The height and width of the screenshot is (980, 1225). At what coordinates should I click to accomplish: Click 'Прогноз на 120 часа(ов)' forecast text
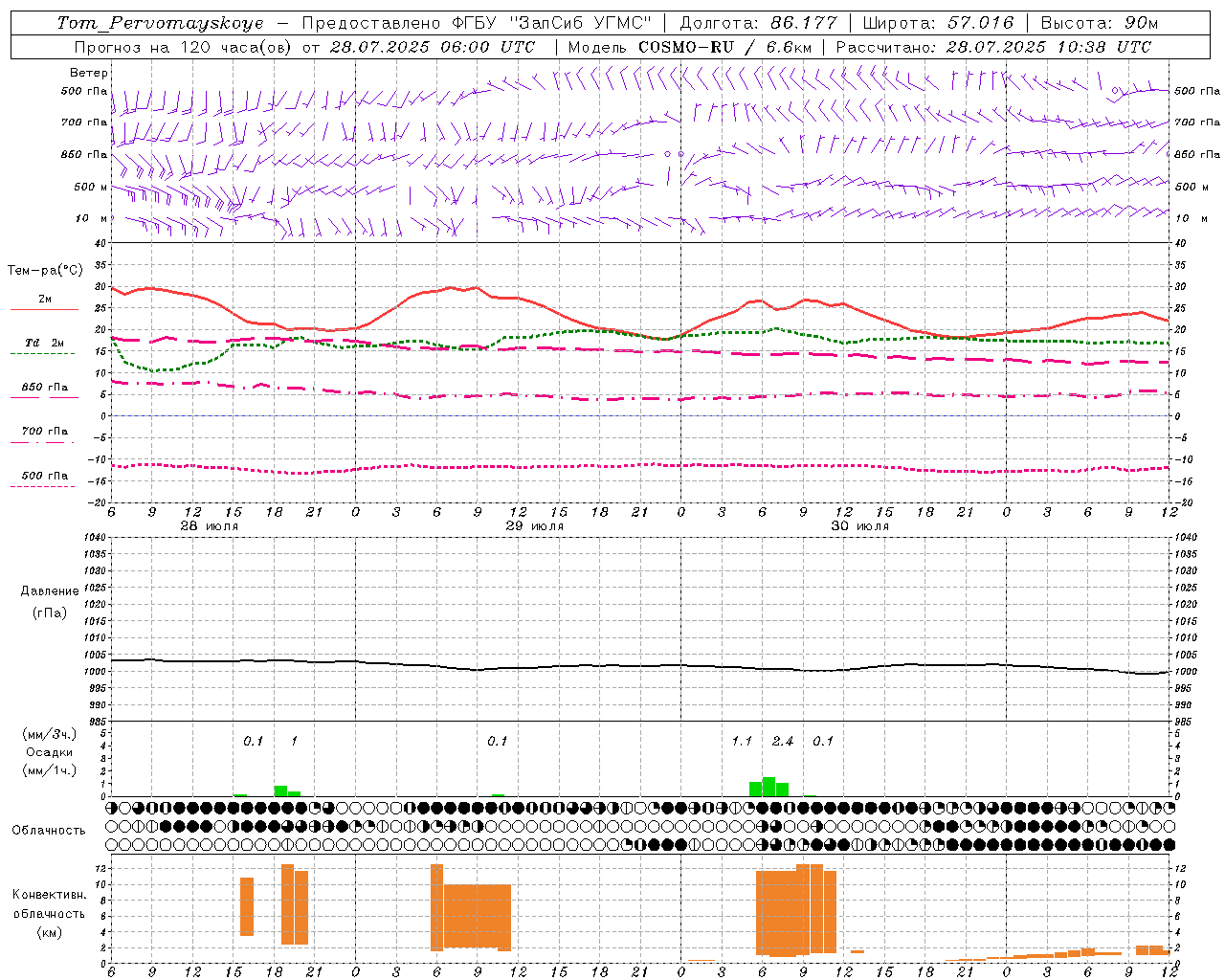point(184,47)
